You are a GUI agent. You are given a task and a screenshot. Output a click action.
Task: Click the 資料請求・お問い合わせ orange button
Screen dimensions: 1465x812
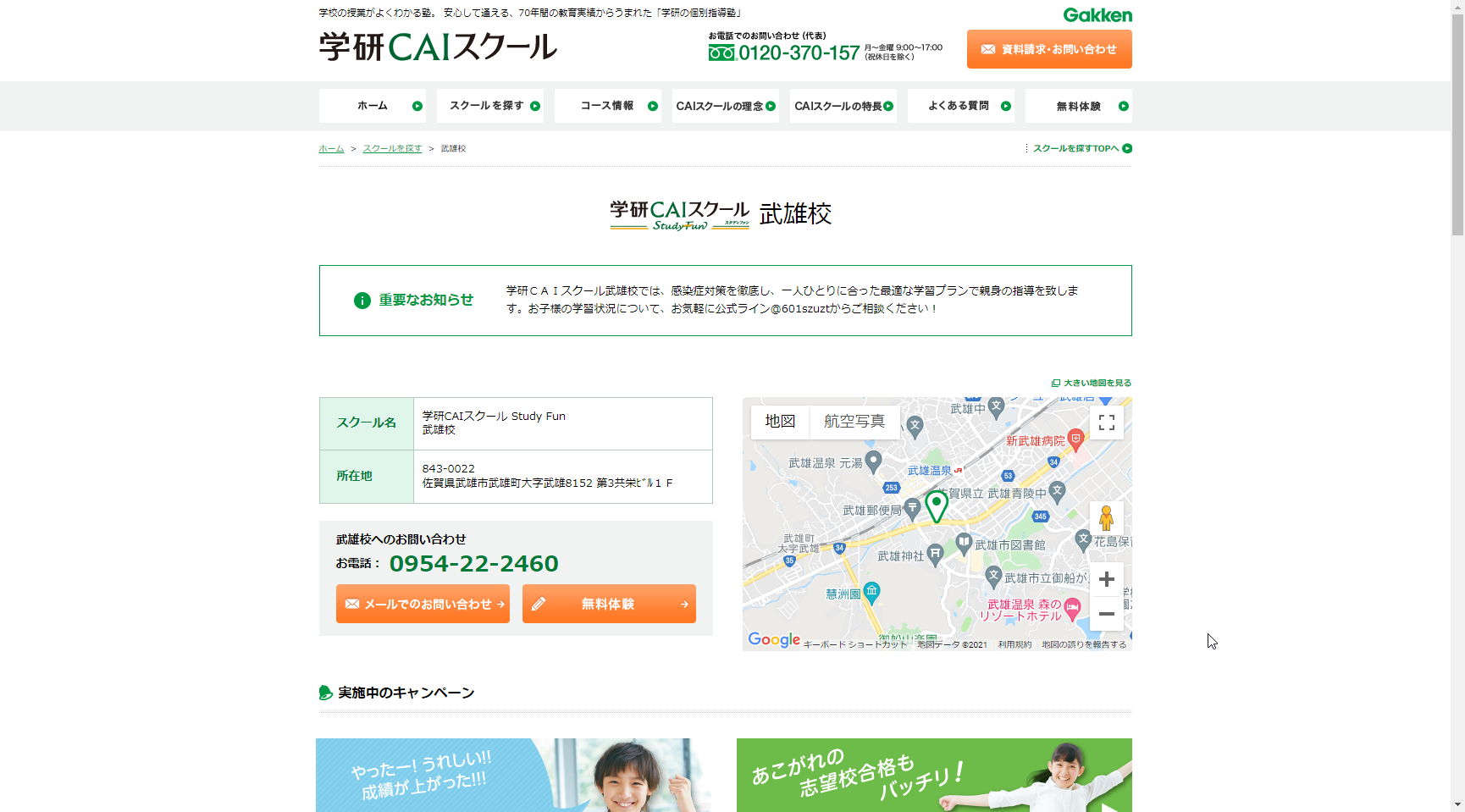pos(1049,49)
